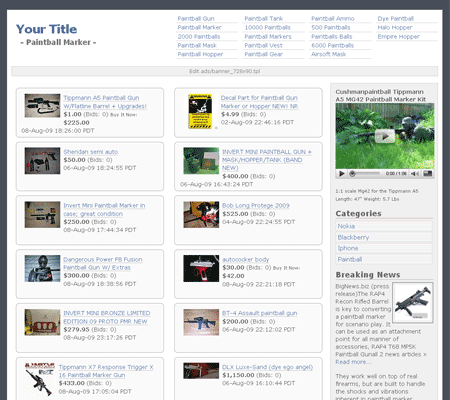Select the Blackberry category
Image resolution: width=450 pixels, height=400 pixels.
[x=384, y=237]
